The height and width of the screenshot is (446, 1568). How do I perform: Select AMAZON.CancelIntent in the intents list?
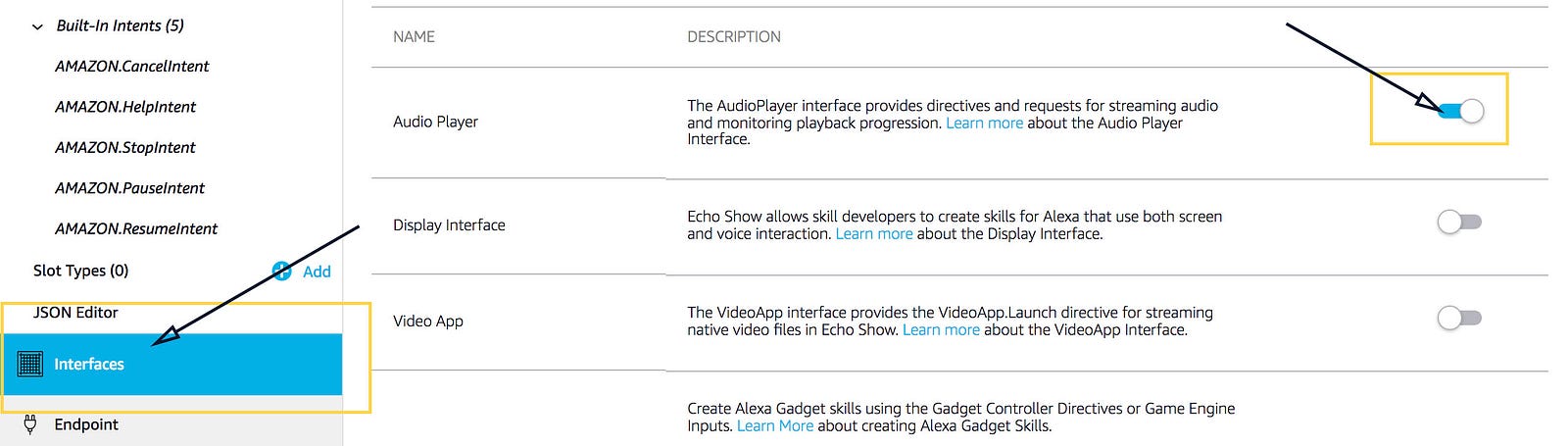click(x=132, y=66)
